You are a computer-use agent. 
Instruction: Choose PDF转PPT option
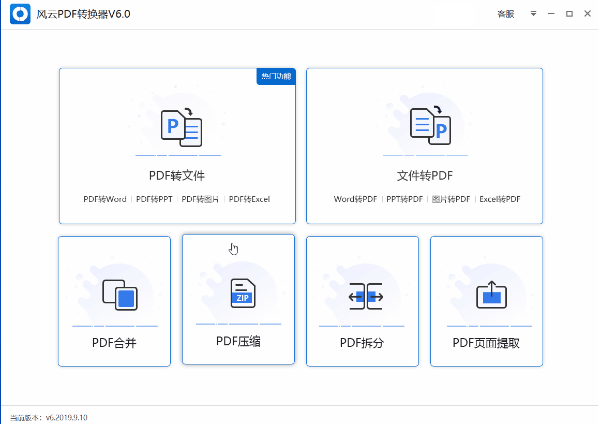coord(154,199)
